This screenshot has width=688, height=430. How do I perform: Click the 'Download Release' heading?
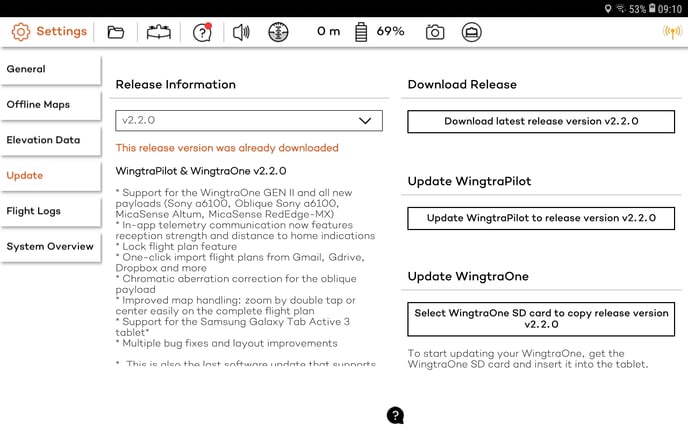462,84
